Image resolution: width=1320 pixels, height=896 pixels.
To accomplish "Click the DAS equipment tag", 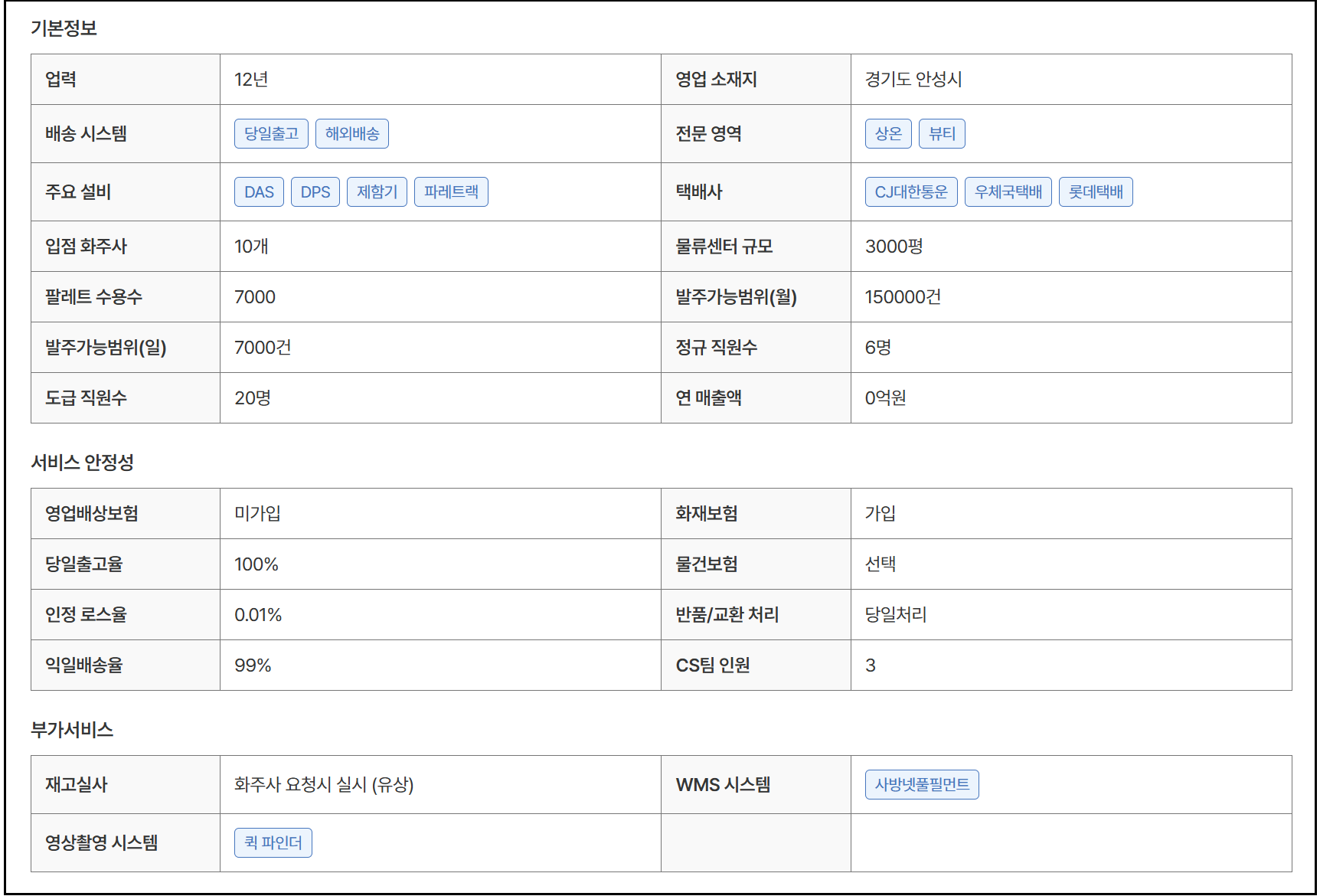I will tap(259, 191).
